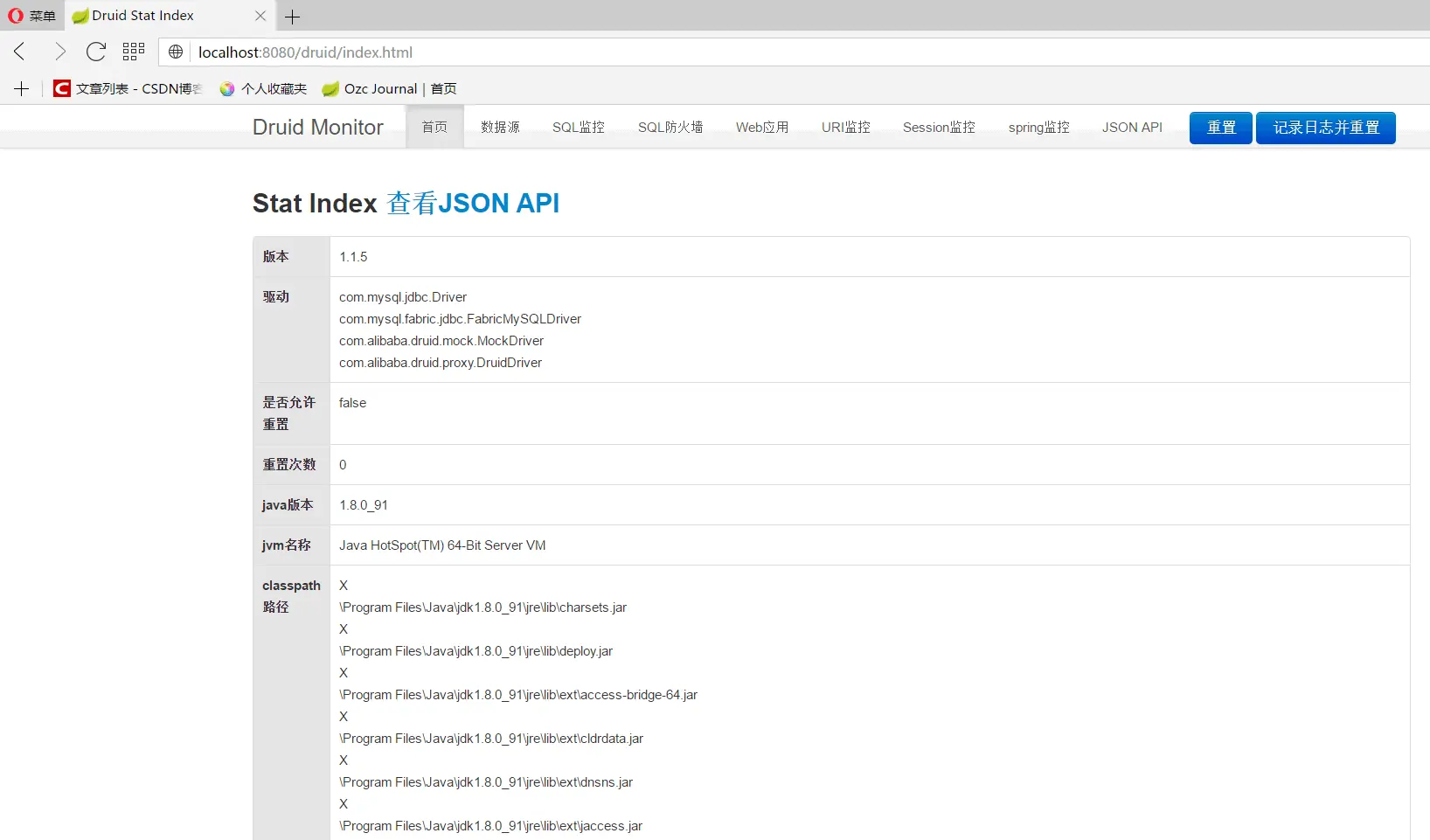
Task: Select the charsets.jar classpath entry
Action: pyautogui.click(x=483, y=607)
